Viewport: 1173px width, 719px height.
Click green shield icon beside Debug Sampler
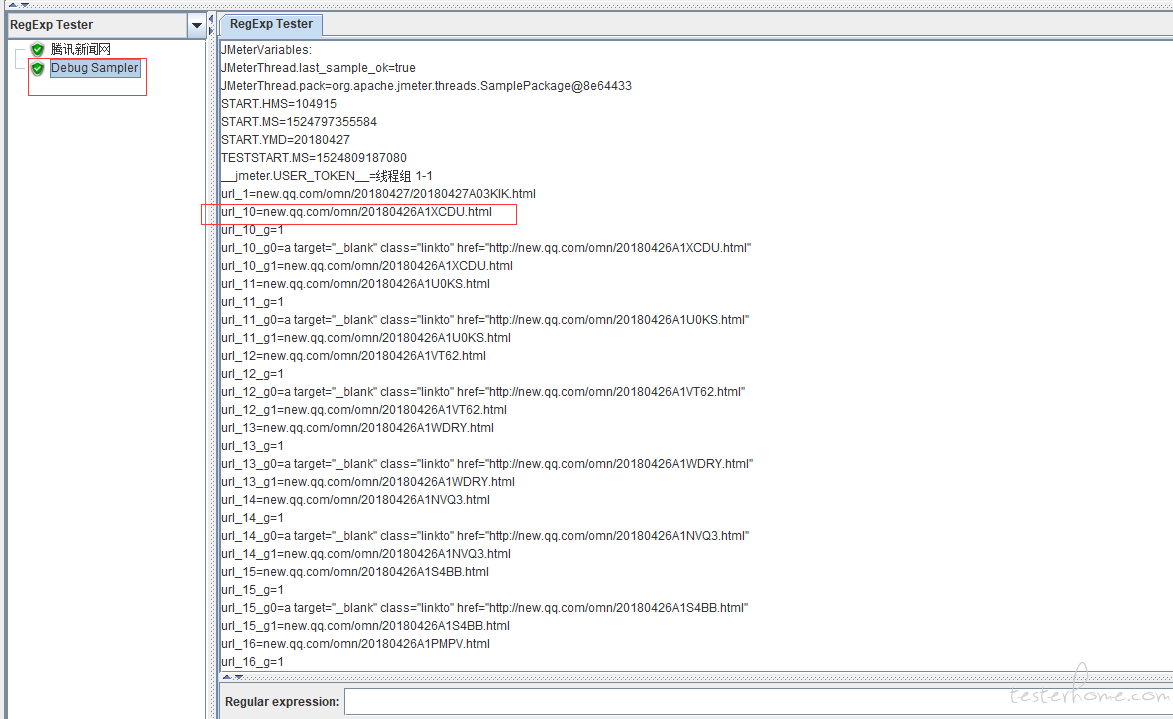[x=37, y=69]
